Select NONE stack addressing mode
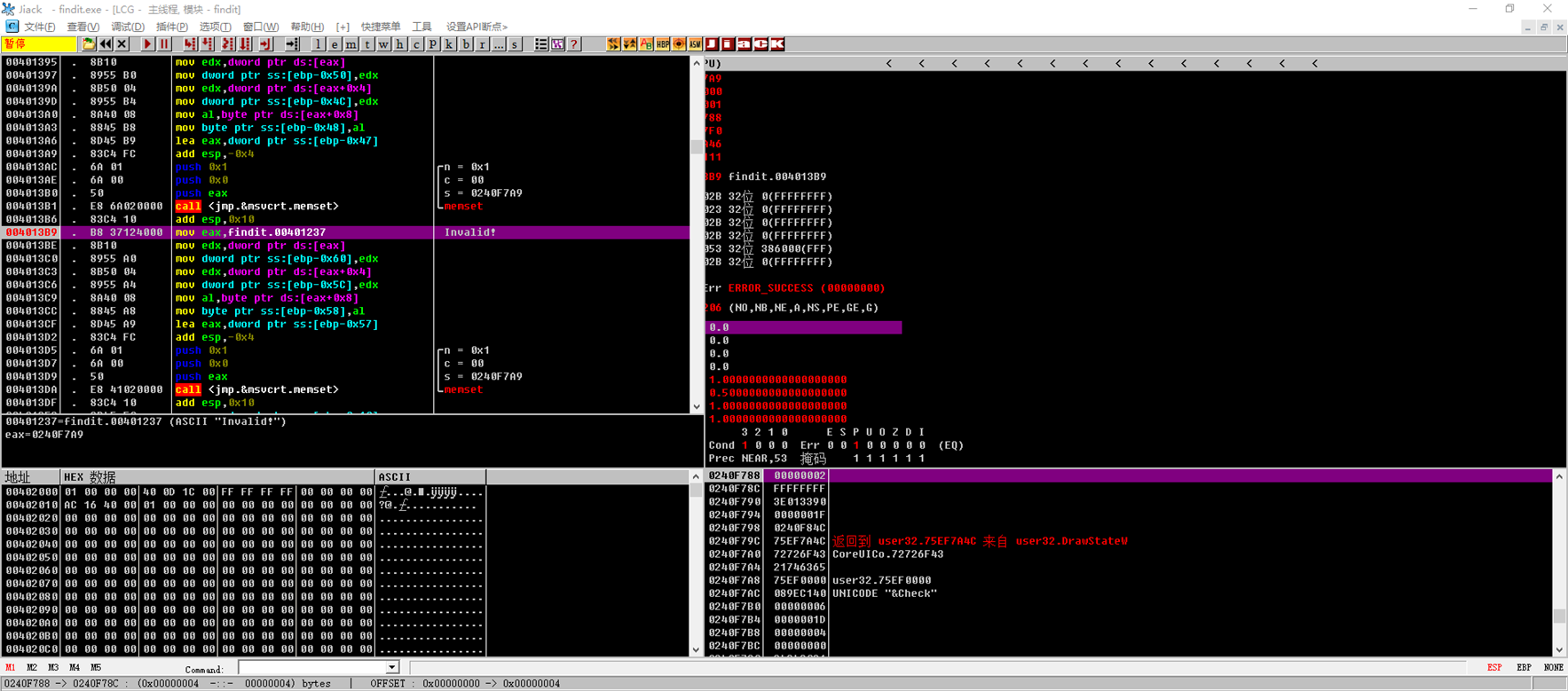1568x691 pixels. click(x=1553, y=667)
